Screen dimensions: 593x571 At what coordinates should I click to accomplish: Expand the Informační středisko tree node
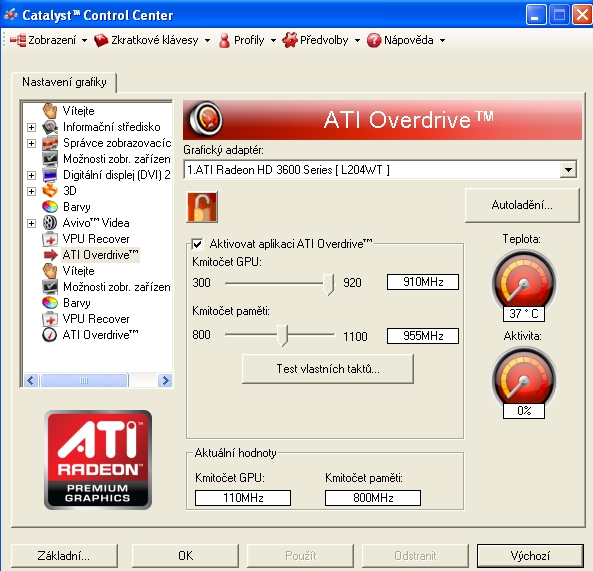coord(31,127)
